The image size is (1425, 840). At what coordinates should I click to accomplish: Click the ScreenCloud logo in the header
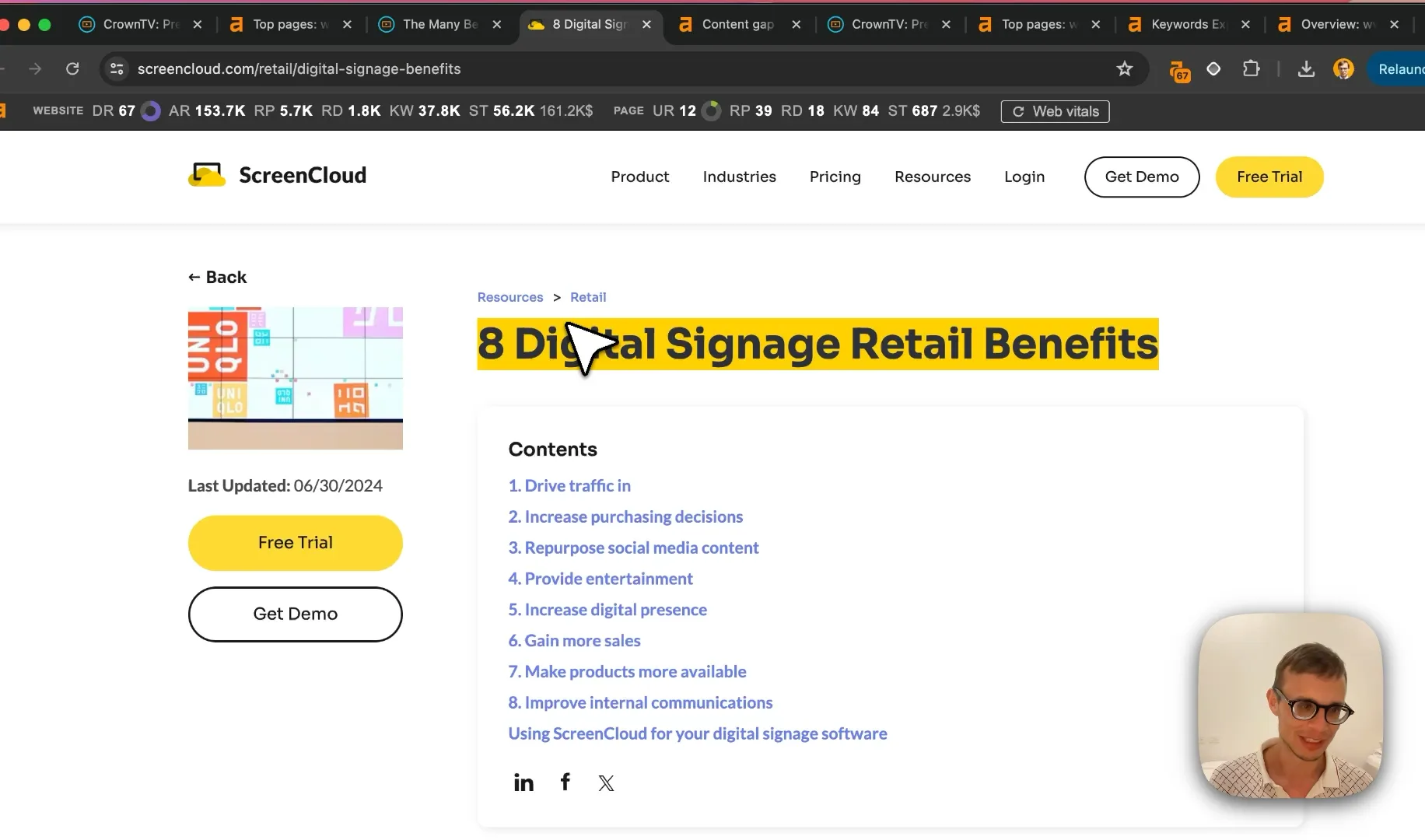click(277, 175)
